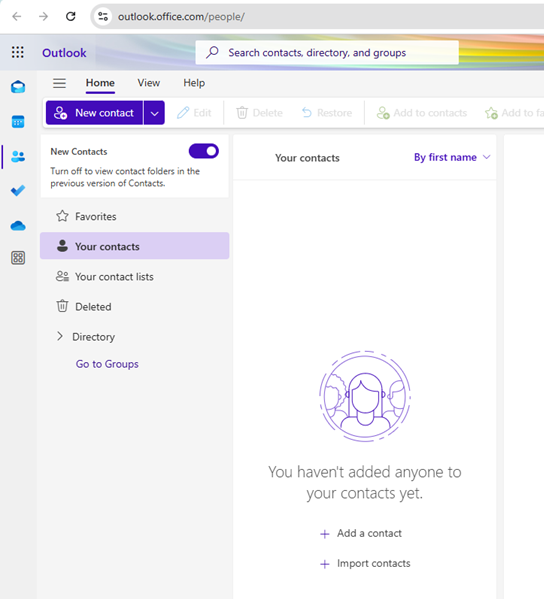
Task: Switch to the Home tab
Action: (100, 83)
